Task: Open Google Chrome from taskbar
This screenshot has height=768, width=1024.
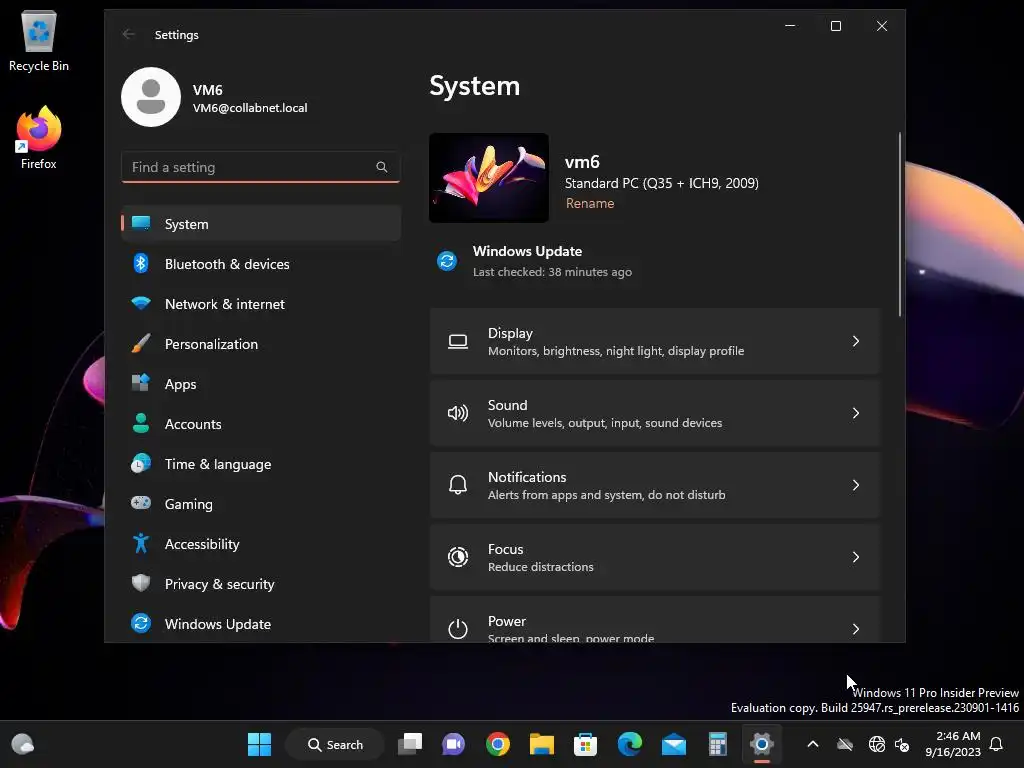Action: 498,744
